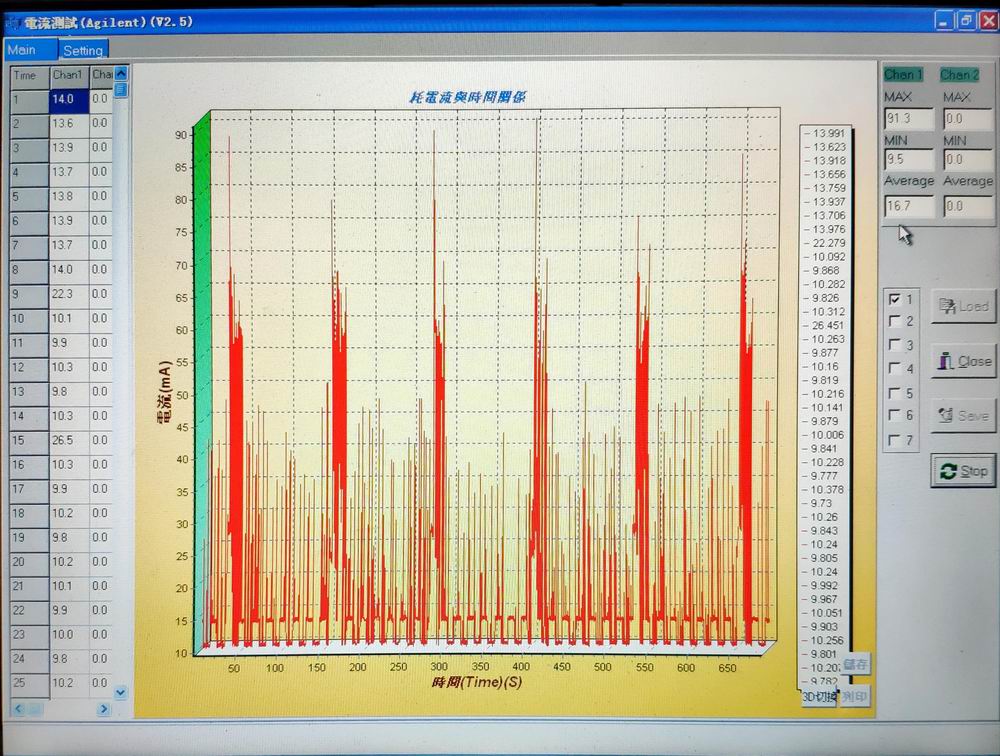Click row number 7 in the Time column
This screenshot has width=1000, height=756.
[29, 246]
